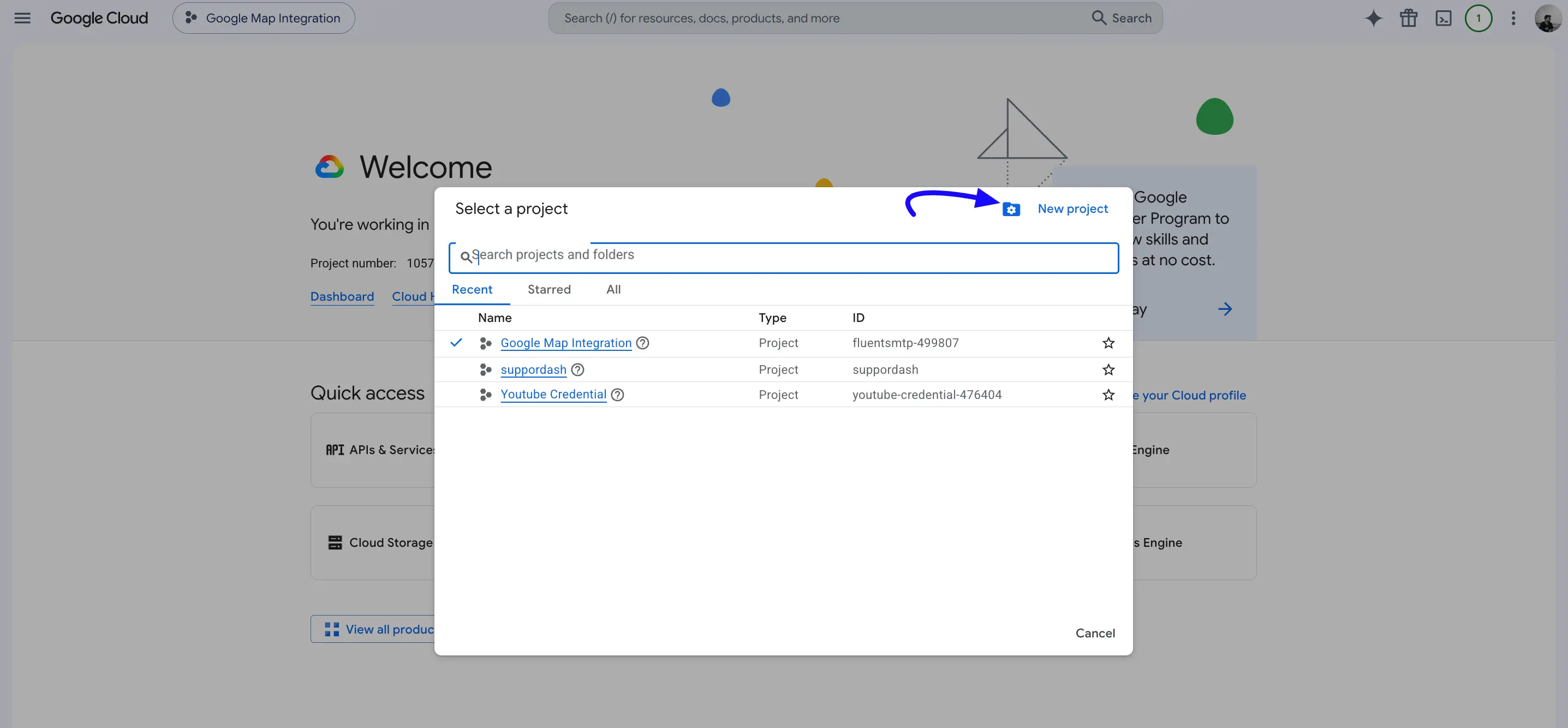1568x728 pixels.
Task: Click help icon next to Youtube Credential
Action: pos(617,395)
